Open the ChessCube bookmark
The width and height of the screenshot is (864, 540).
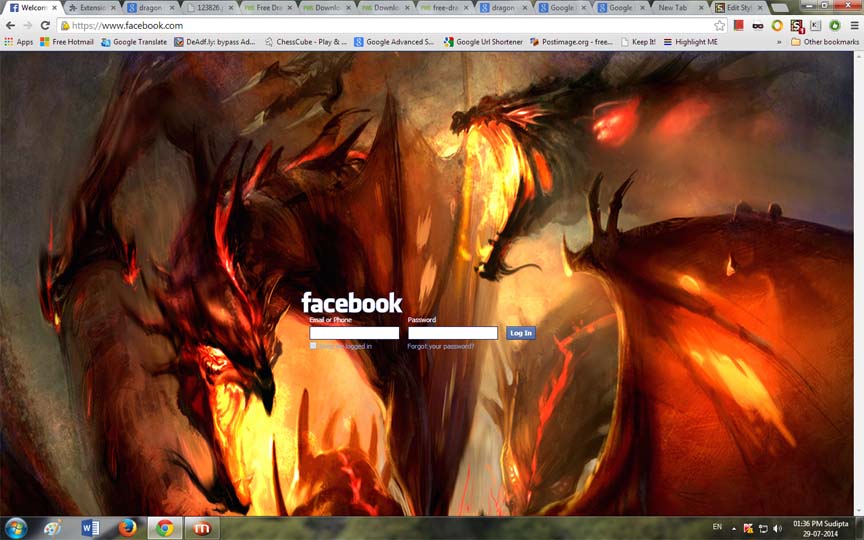click(x=306, y=42)
